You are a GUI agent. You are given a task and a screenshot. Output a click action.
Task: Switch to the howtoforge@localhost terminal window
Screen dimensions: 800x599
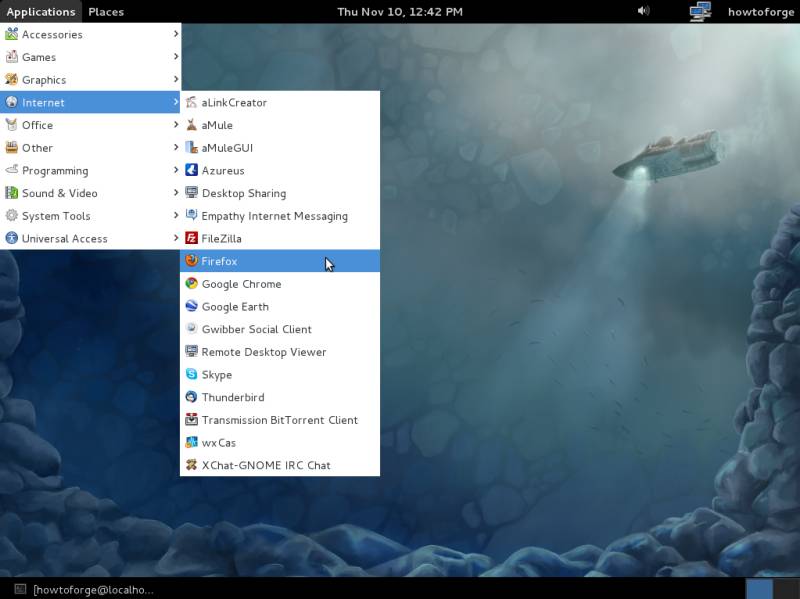(x=84, y=589)
